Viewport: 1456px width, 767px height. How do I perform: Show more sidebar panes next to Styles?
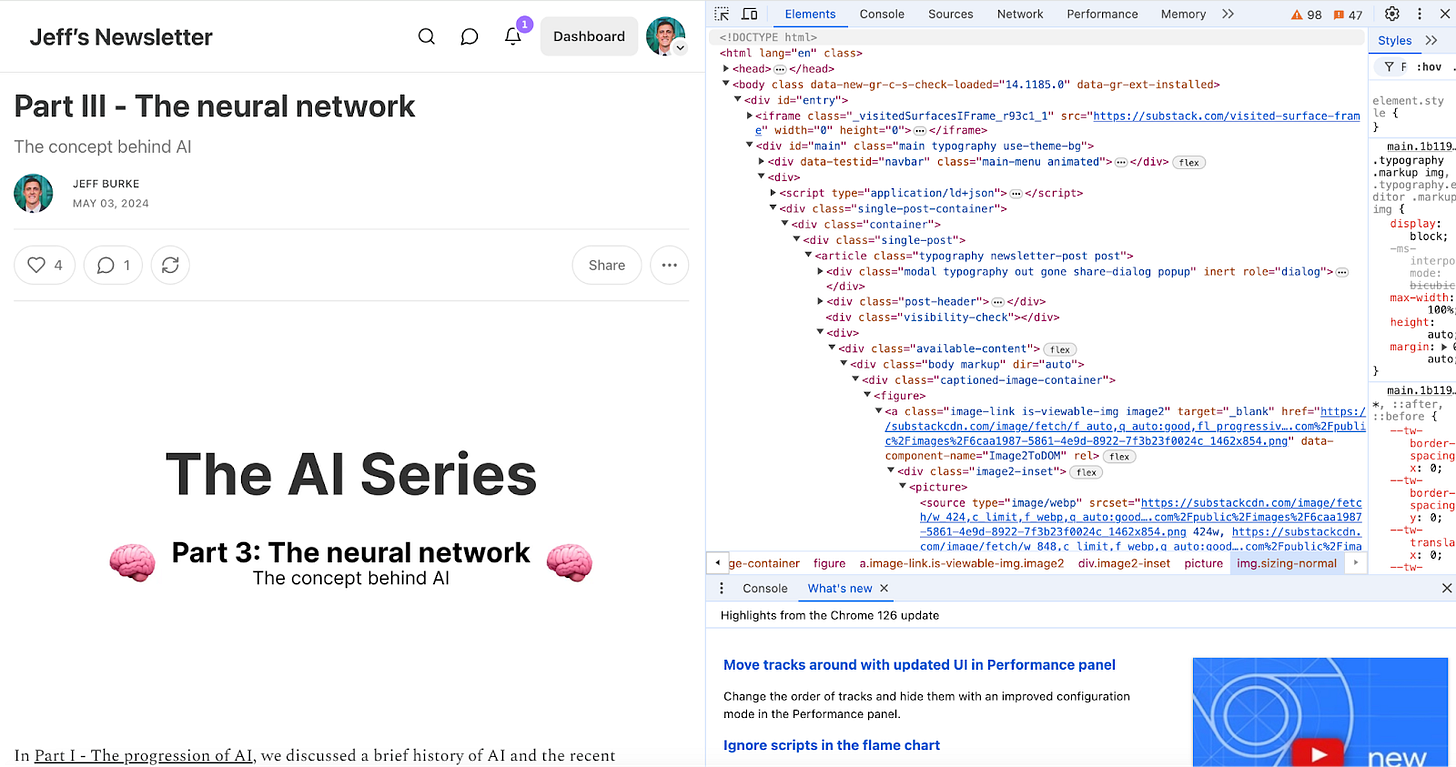[x=1429, y=41]
